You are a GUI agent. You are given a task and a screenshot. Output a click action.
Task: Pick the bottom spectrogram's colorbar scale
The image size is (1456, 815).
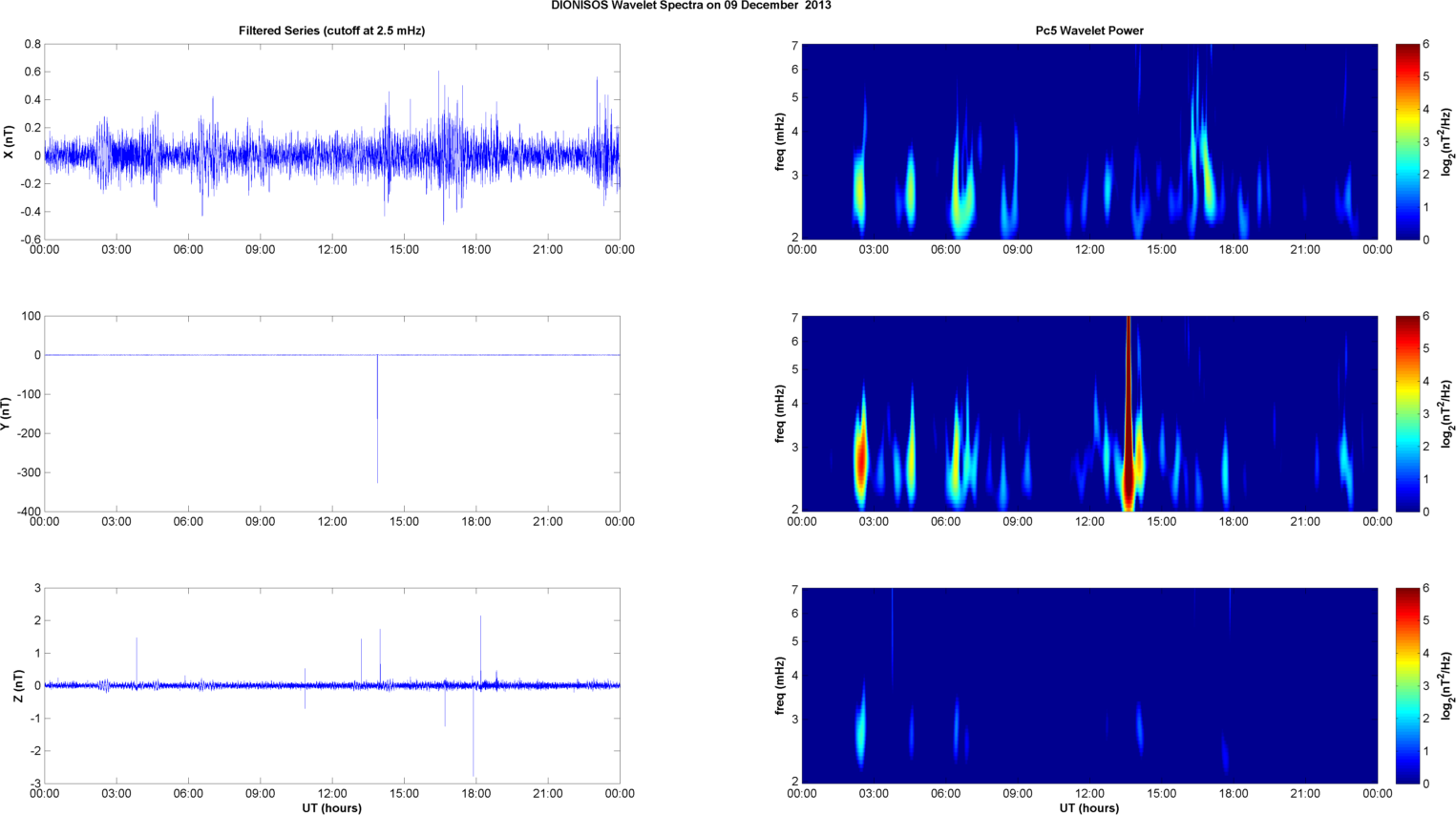pos(1407,685)
